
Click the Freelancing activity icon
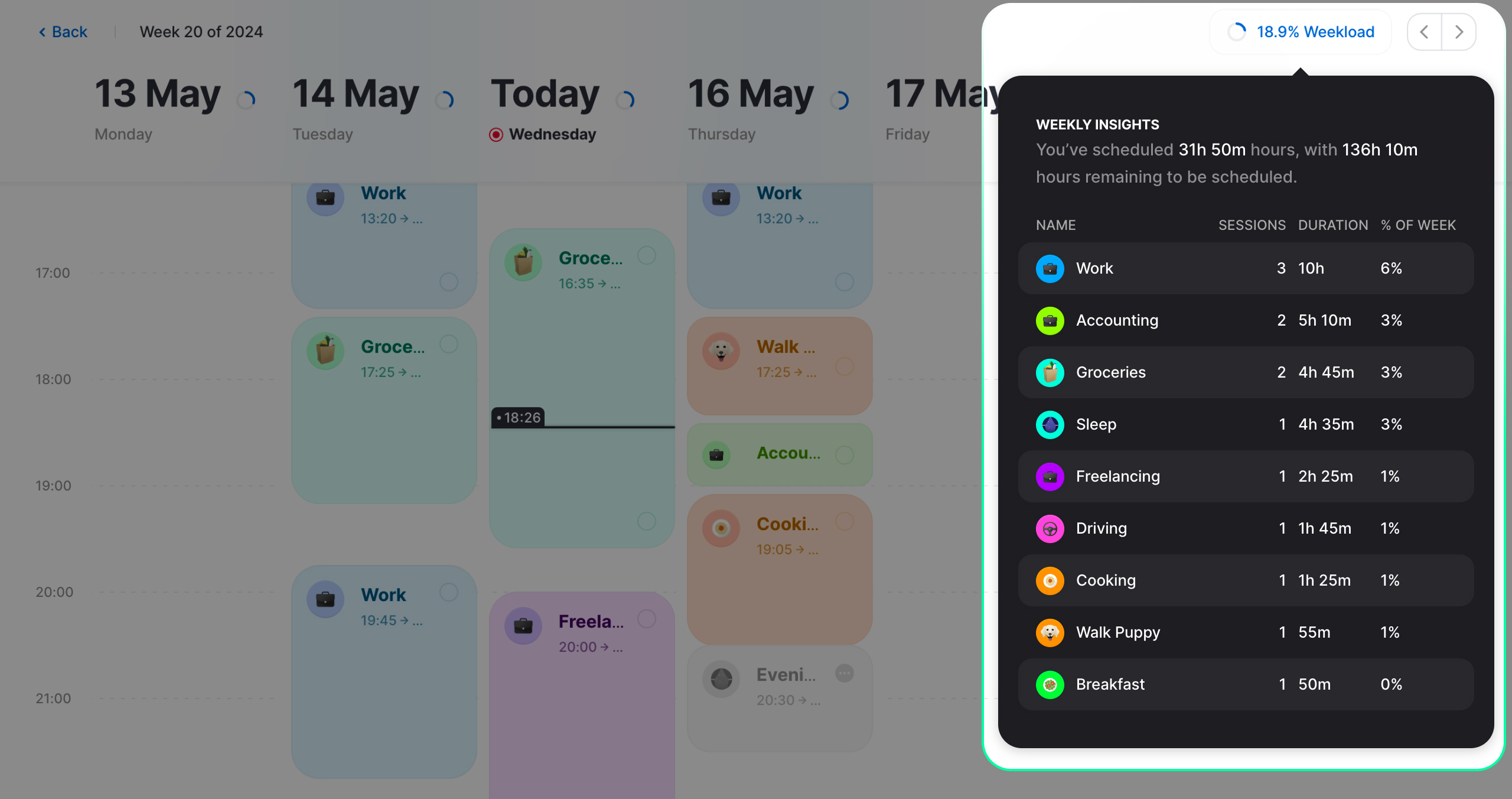[x=1050, y=476]
